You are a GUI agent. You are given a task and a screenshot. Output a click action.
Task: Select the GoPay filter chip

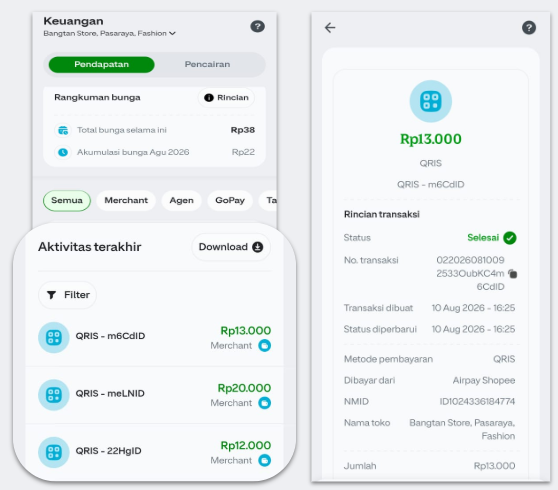(x=230, y=201)
